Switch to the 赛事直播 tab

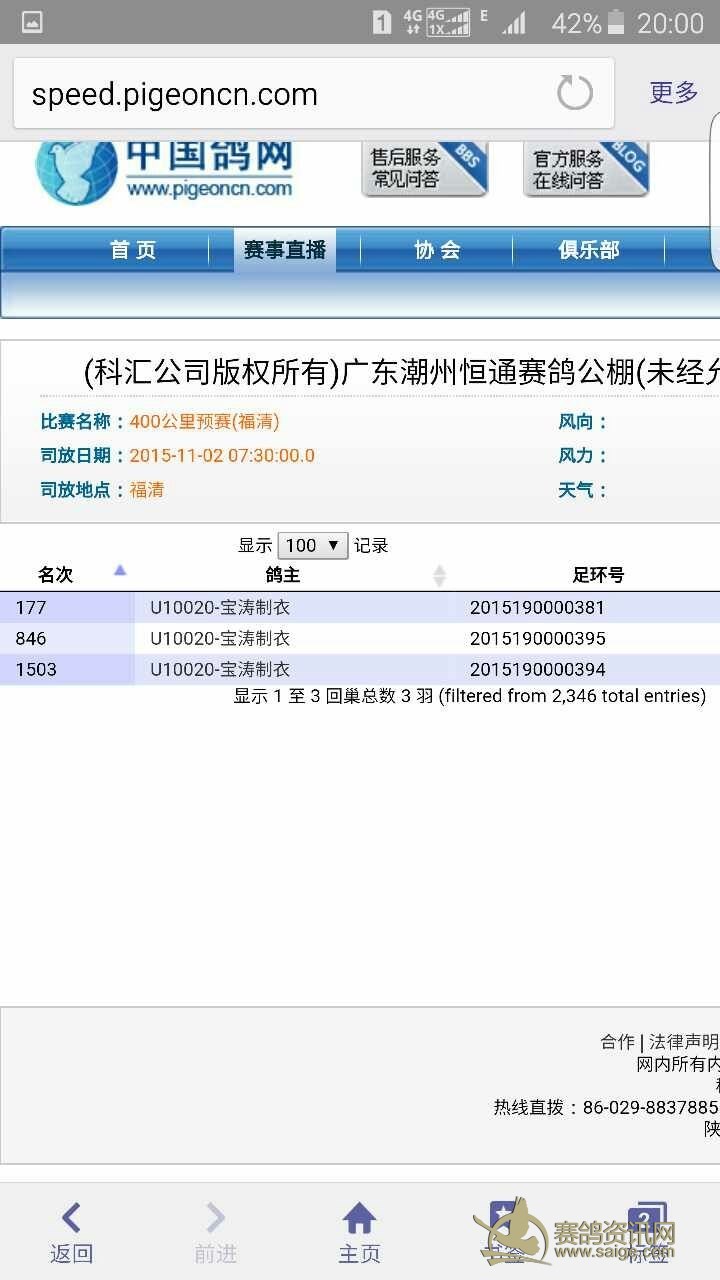coord(285,250)
